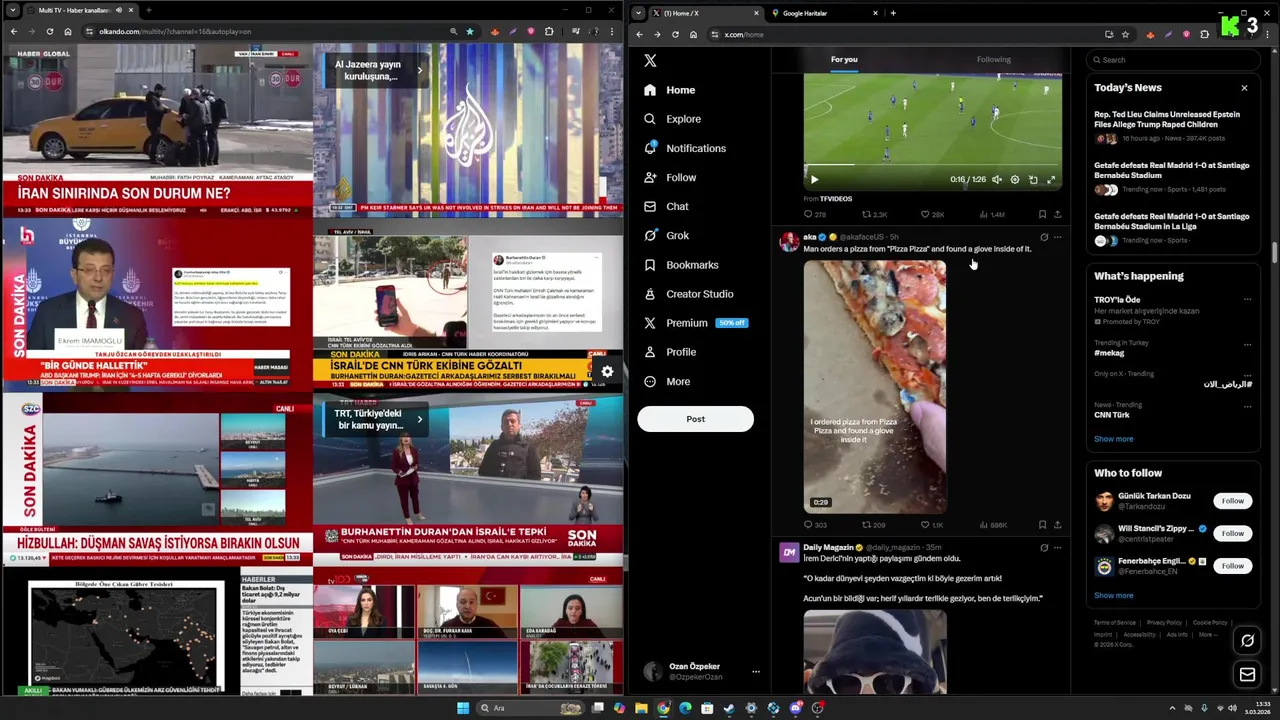
Task: Open the X logo home icon
Action: tap(650, 61)
